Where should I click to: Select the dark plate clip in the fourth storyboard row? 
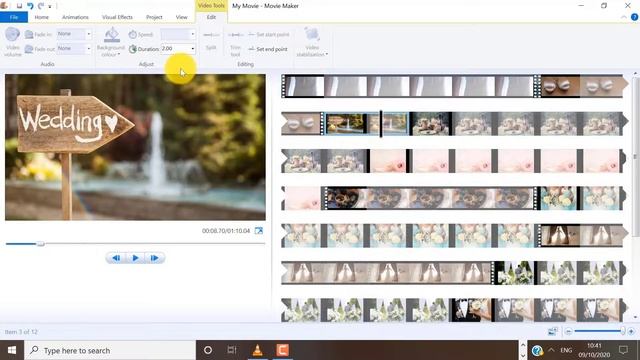point(430,198)
